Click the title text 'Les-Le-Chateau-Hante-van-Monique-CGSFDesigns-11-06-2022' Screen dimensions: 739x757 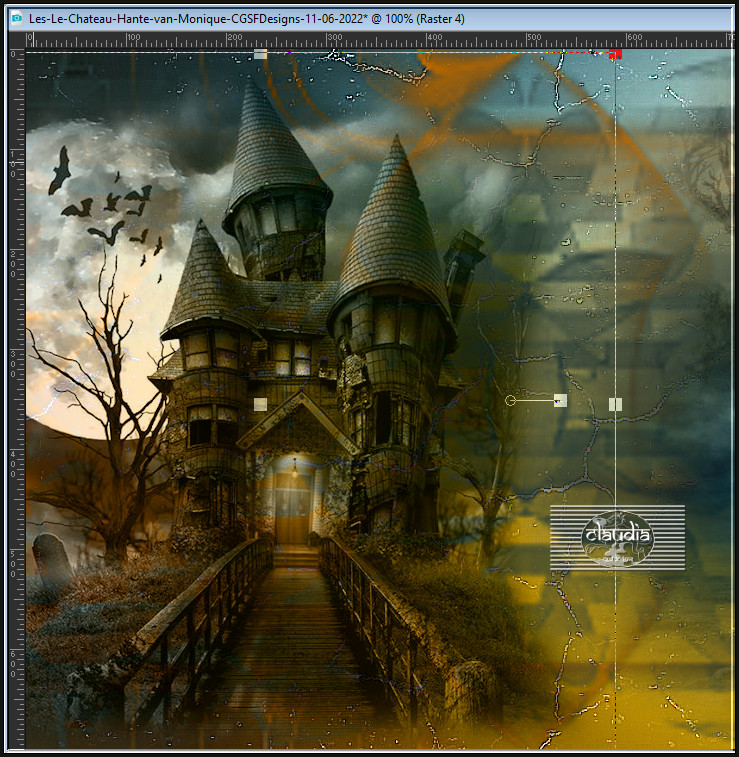[195, 19]
